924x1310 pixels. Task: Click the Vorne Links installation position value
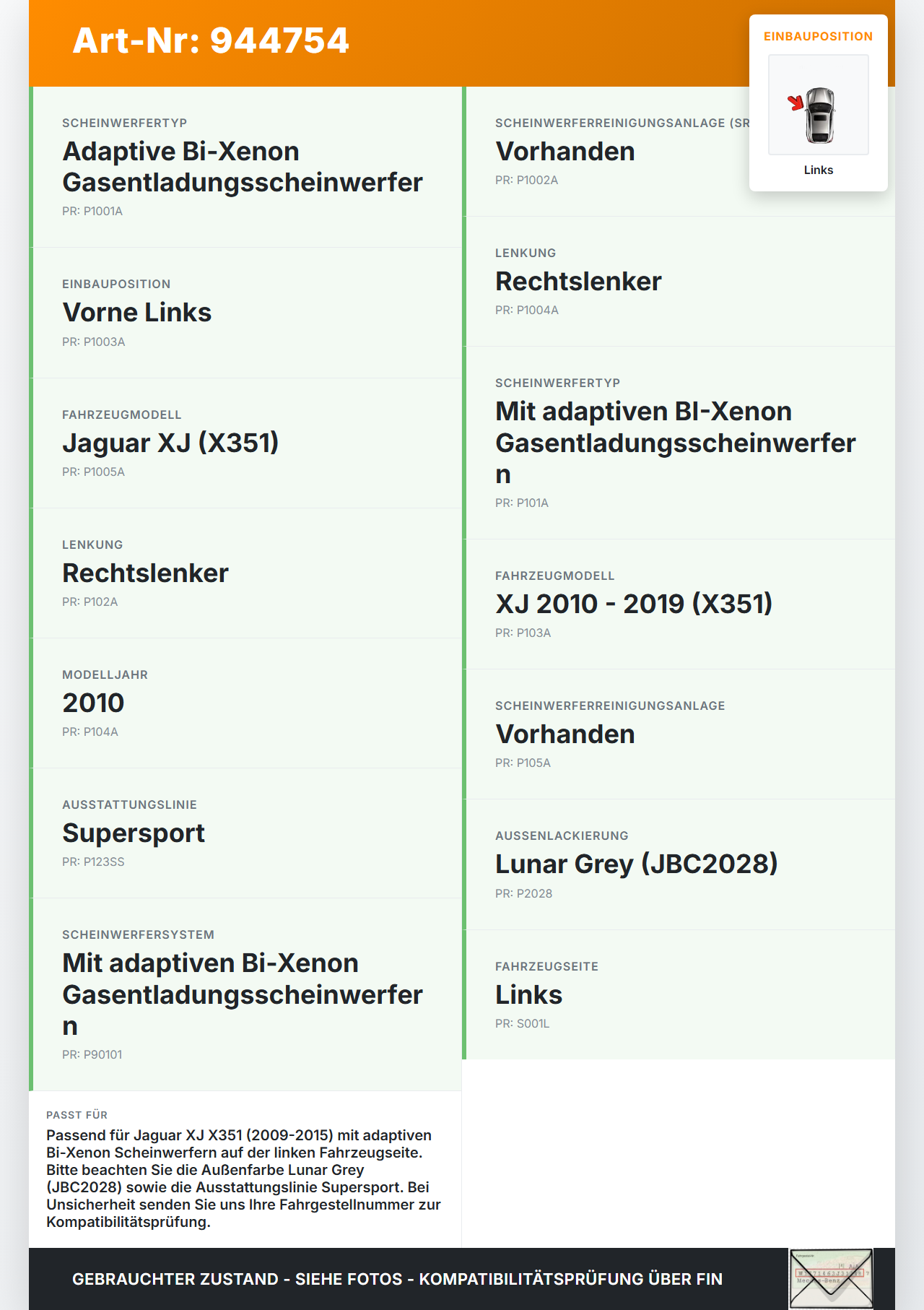[137, 312]
